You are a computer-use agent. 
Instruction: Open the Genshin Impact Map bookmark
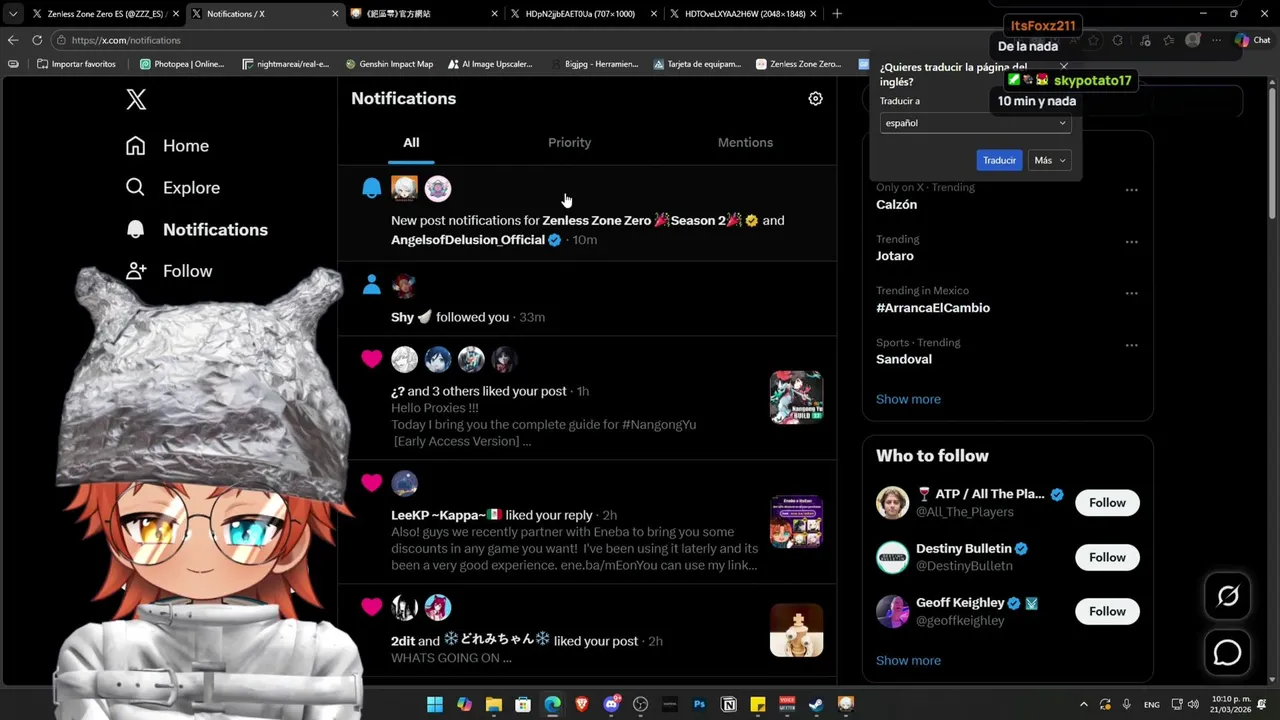tap(389, 64)
